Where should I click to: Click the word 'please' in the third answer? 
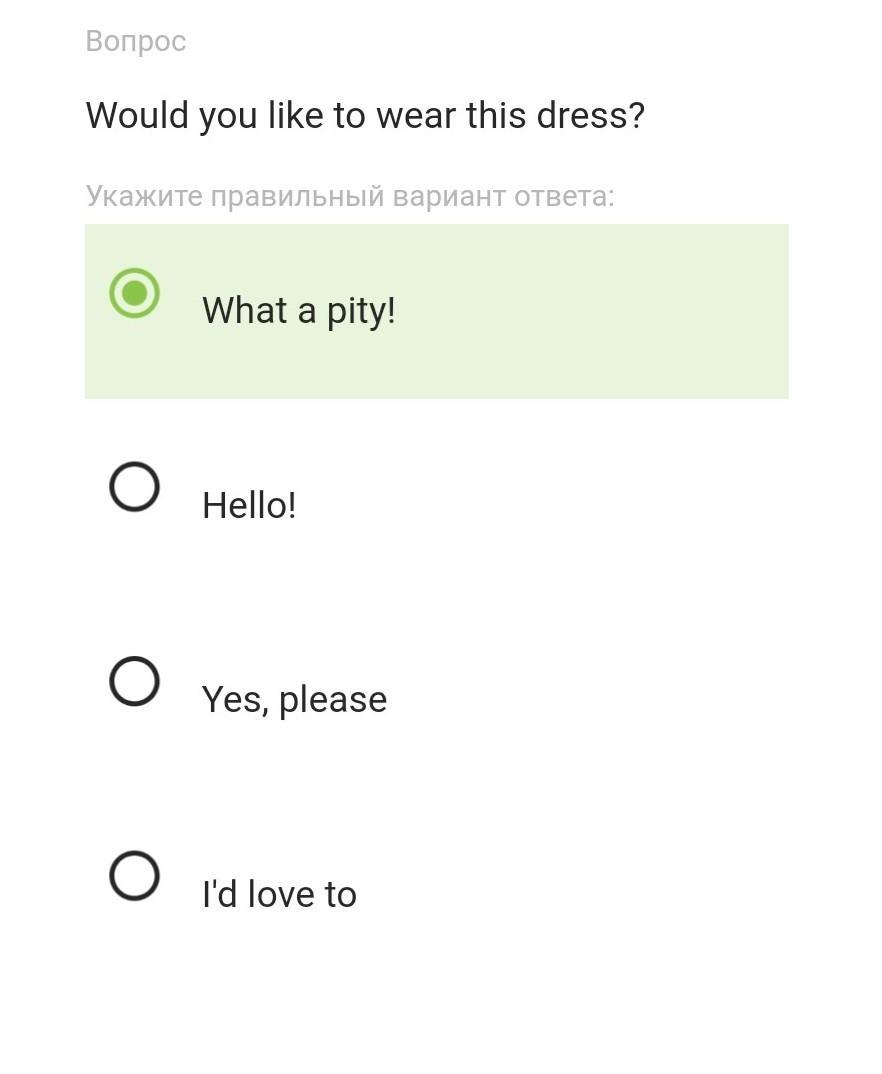click(x=333, y=699)
